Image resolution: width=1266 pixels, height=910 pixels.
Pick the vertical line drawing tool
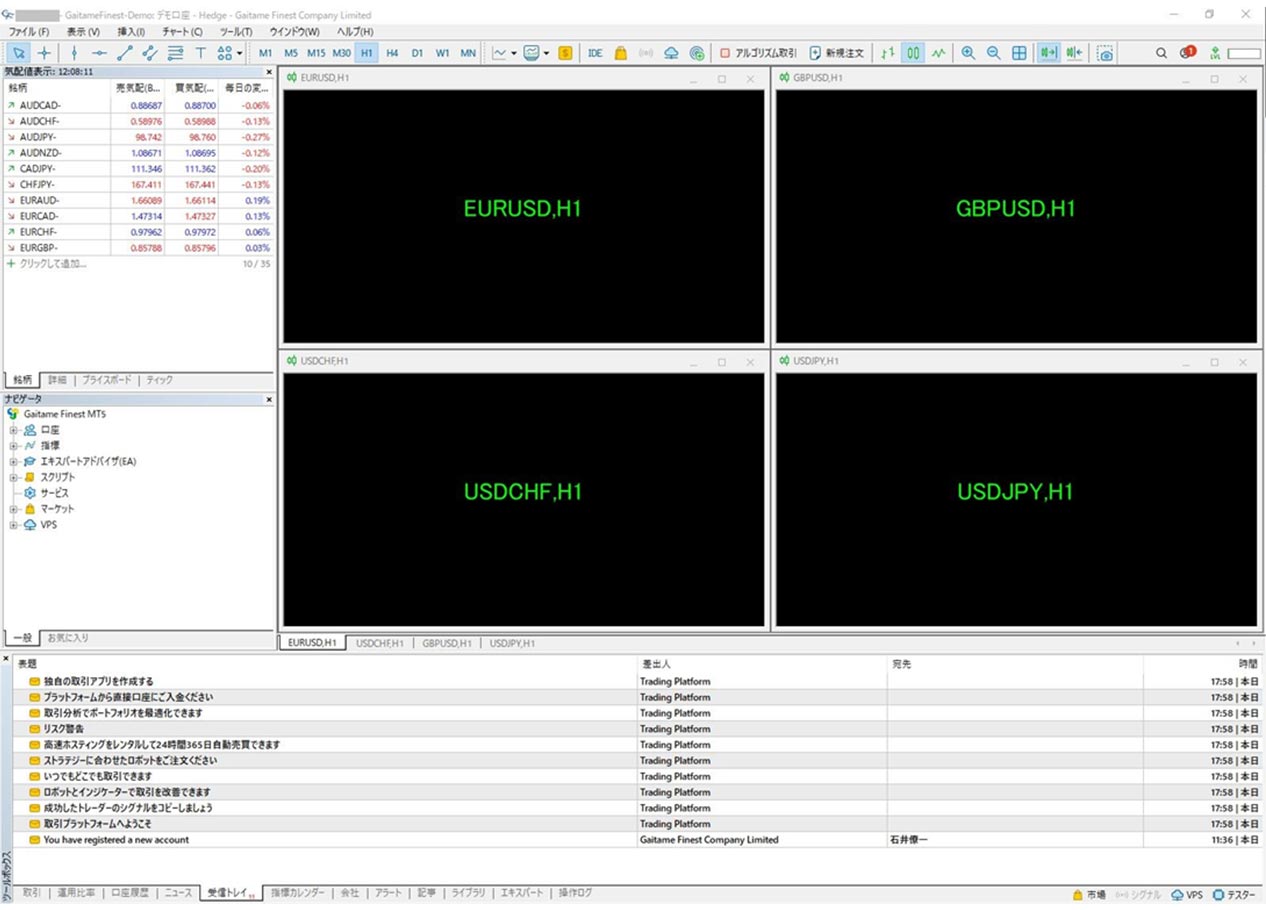tap(74, 53)
